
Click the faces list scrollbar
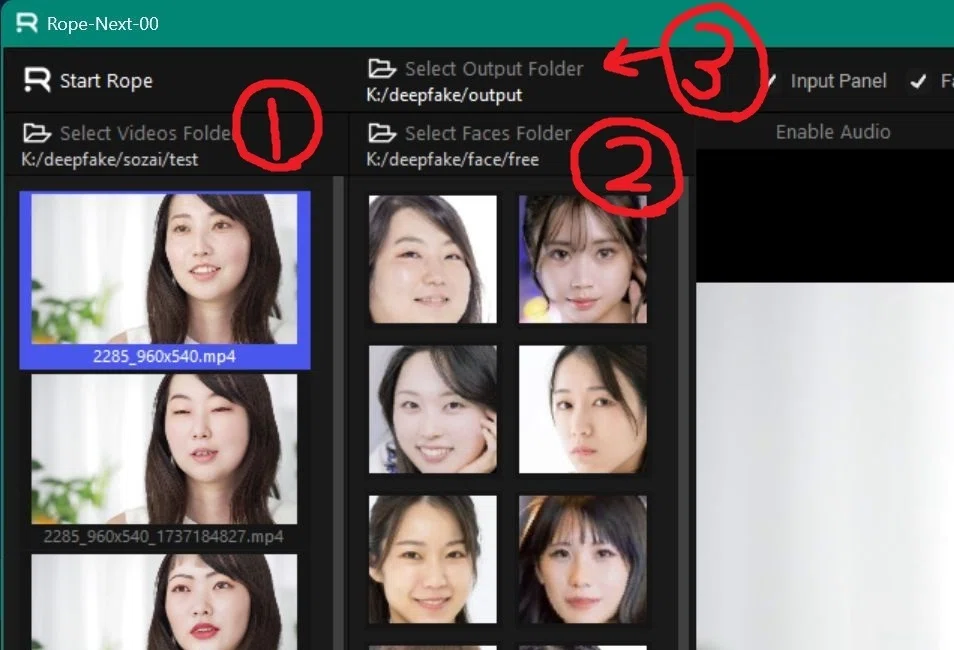coord(684,413)
